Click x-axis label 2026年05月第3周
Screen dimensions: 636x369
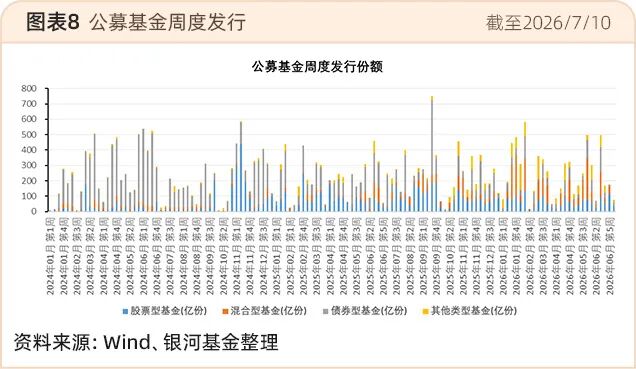click(x=583, y=256)
